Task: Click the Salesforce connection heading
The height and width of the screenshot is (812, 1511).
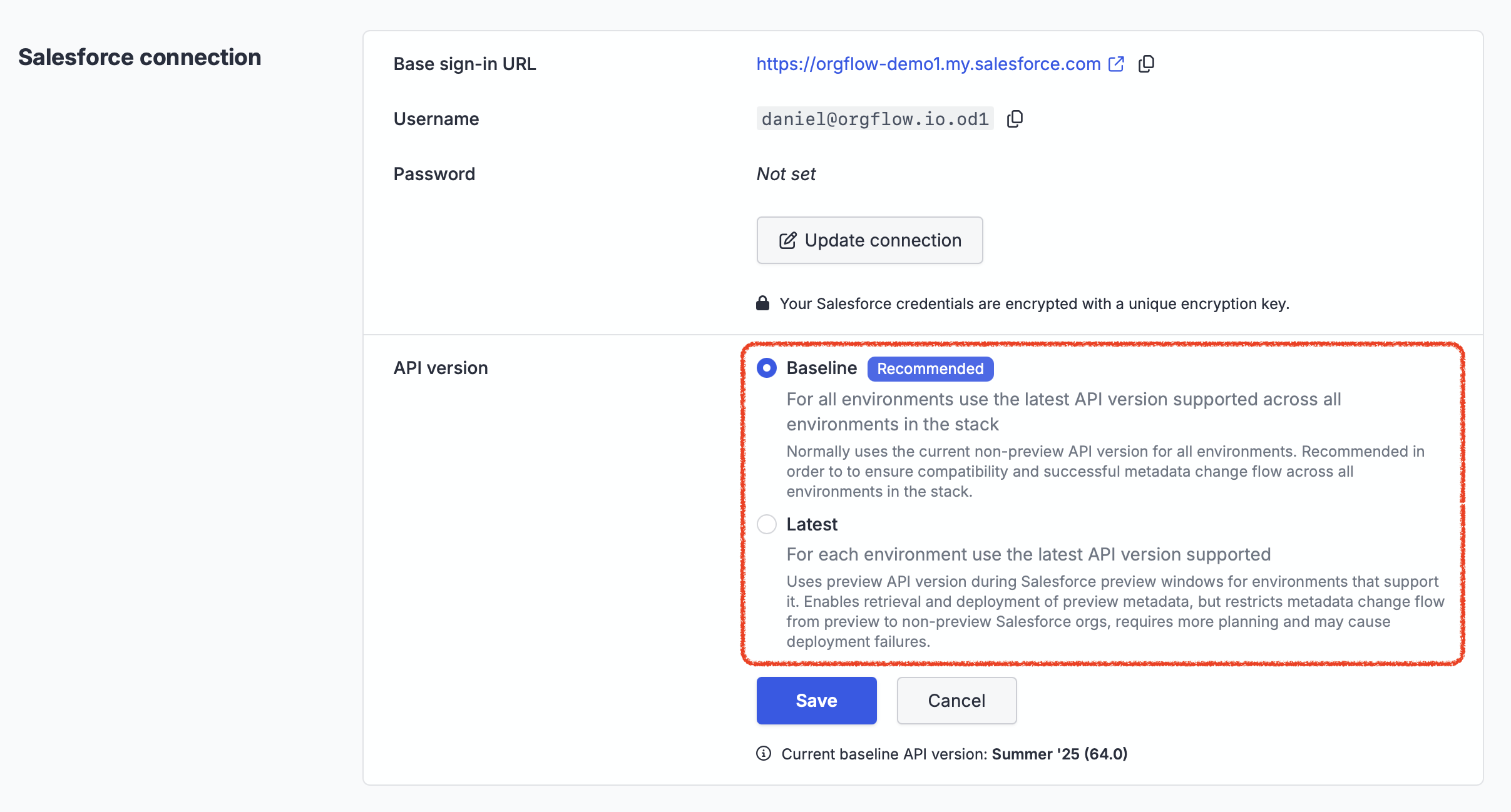Action: [x=140, y=57]
